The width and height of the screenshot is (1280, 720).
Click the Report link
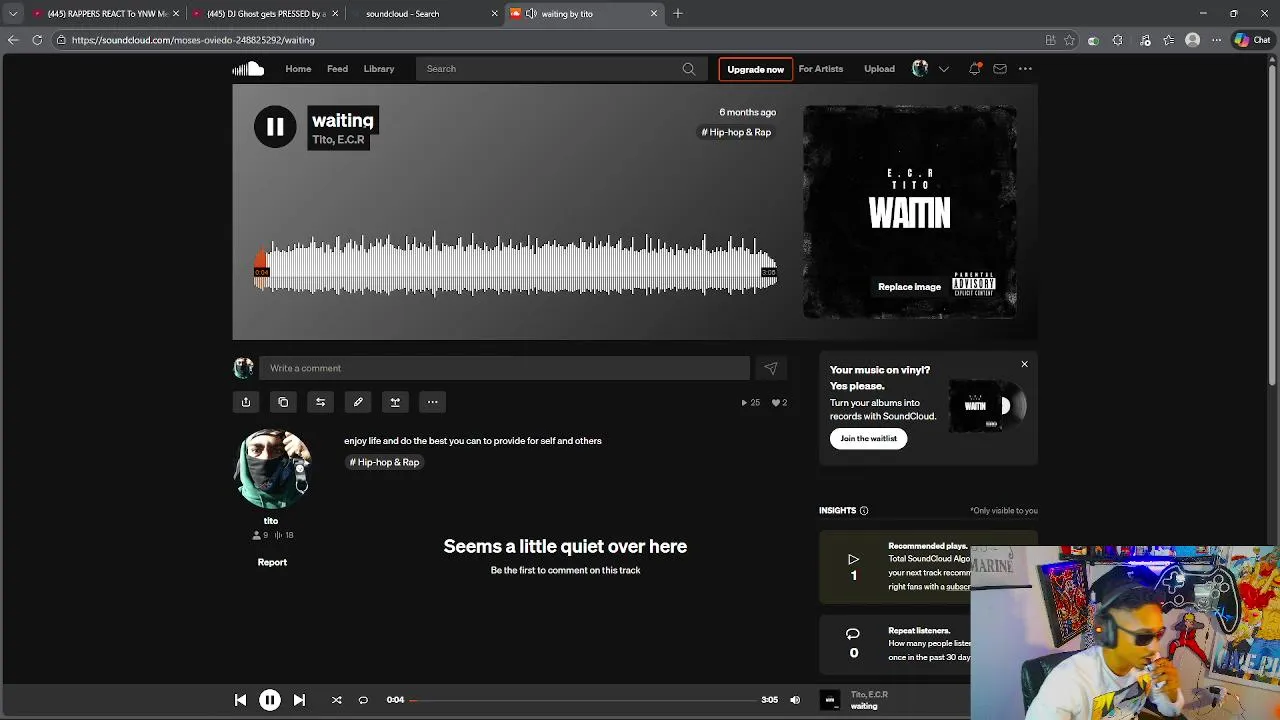(x=272, y=562)
